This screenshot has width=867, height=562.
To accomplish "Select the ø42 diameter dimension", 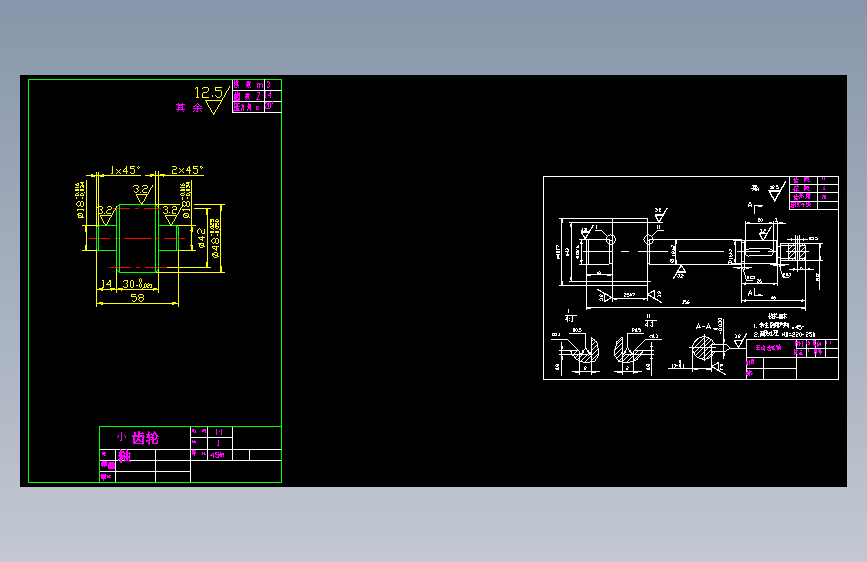I will point(201,238).
